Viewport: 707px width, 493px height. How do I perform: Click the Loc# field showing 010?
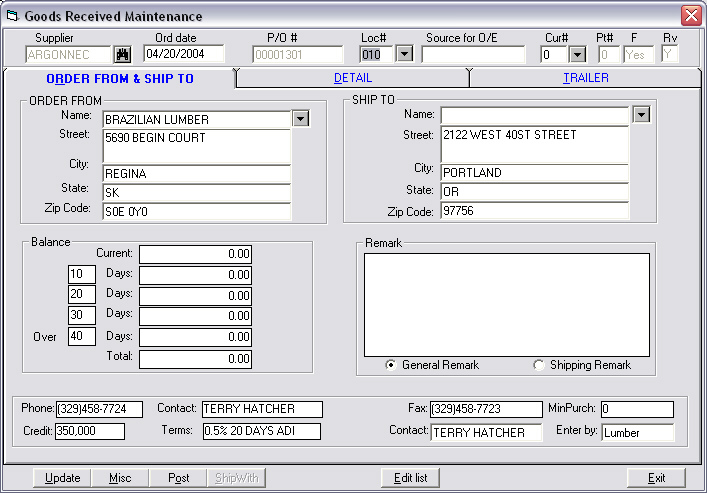click(x=376, y=55)
